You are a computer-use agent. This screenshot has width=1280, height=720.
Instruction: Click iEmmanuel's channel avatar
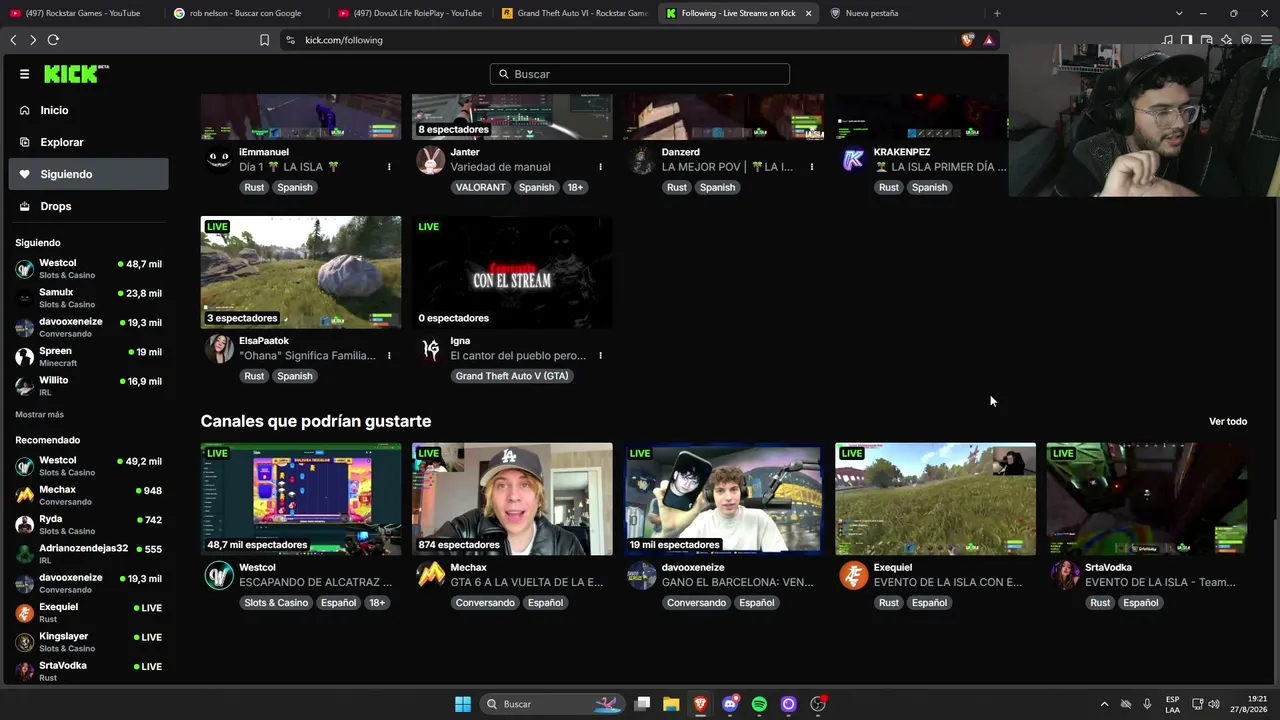pos(219,160)
